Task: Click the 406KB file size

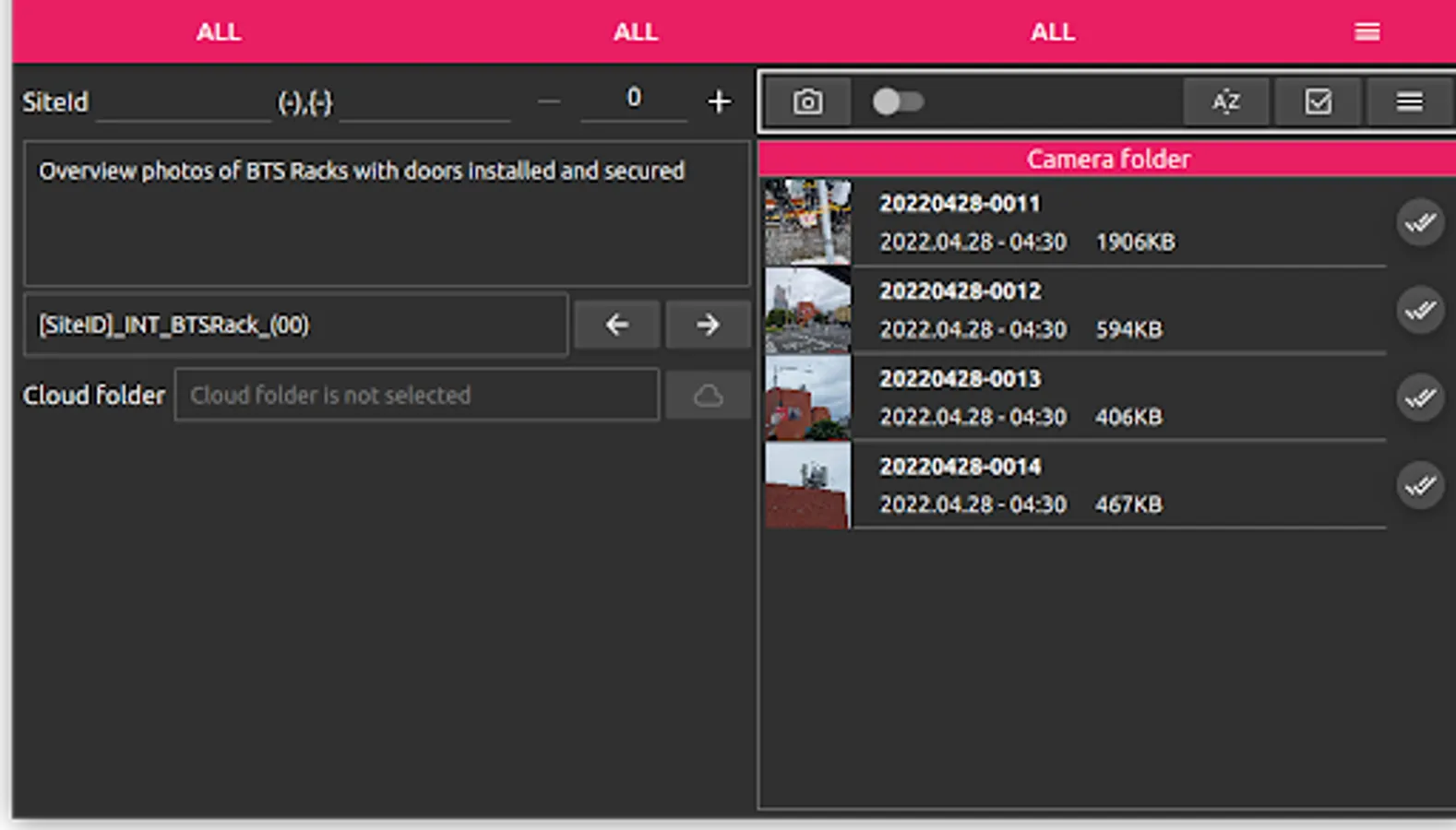Action: 1129,417
